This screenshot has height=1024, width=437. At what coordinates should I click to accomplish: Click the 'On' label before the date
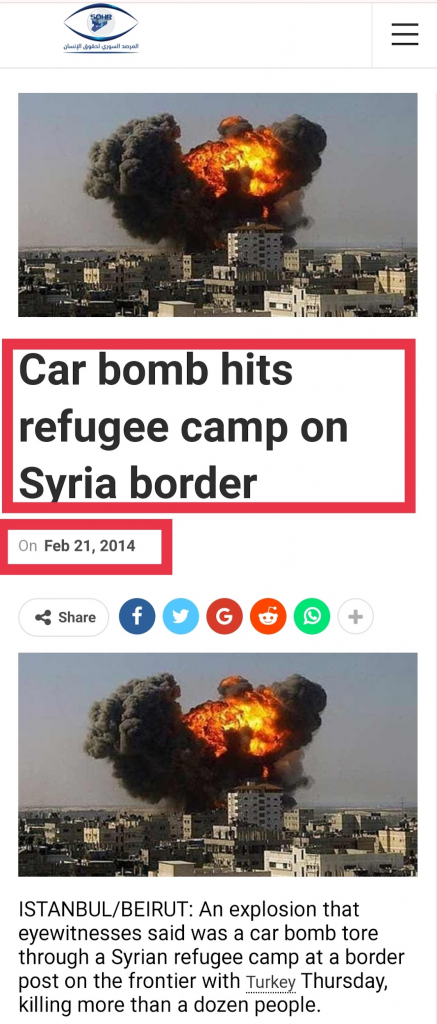tap(27, 545)
